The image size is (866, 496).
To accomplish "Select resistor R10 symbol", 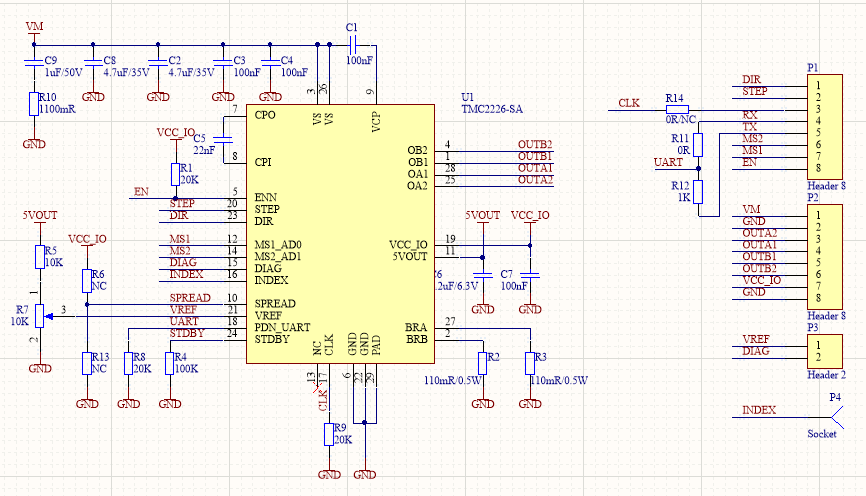I will (x=34, y=104).
